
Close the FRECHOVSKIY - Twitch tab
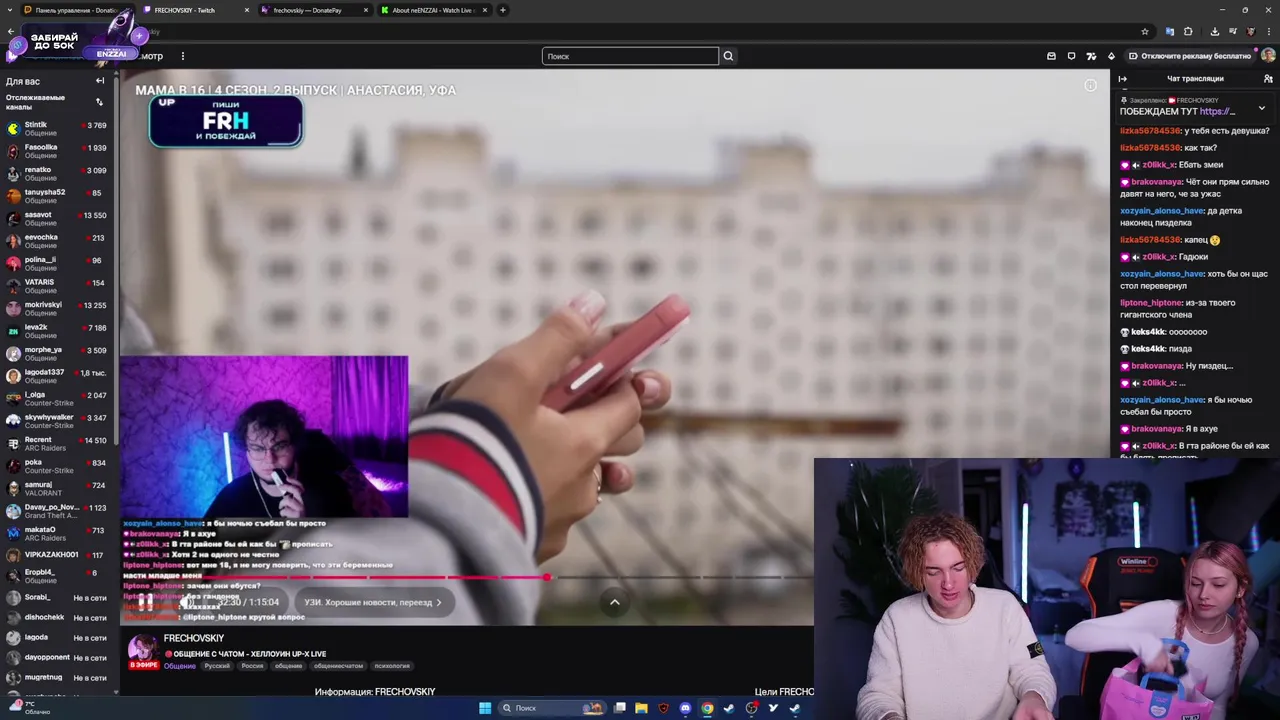(247, 10)
